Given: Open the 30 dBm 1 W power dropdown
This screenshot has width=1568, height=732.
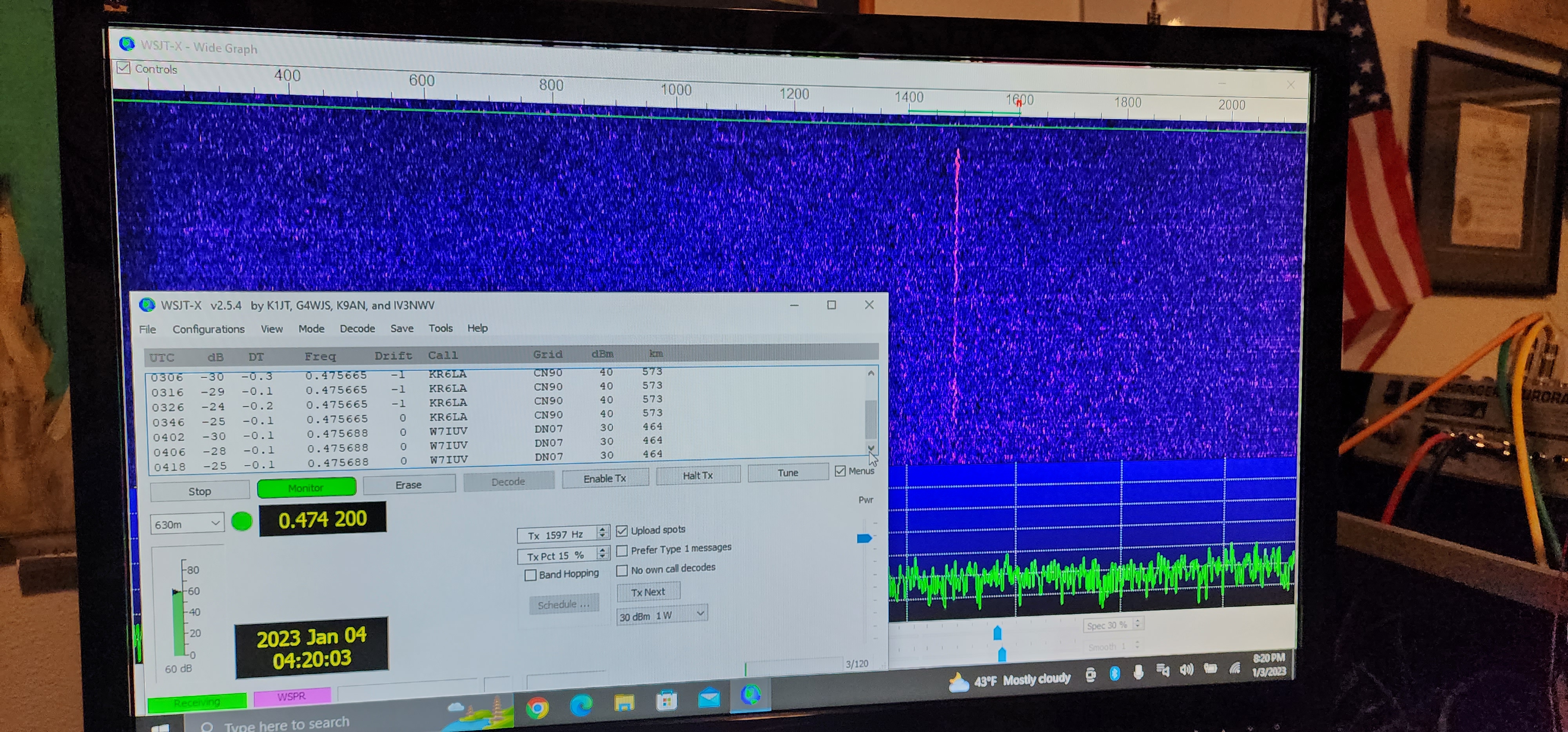Looking at the screenshot, I should coord(662,615).
